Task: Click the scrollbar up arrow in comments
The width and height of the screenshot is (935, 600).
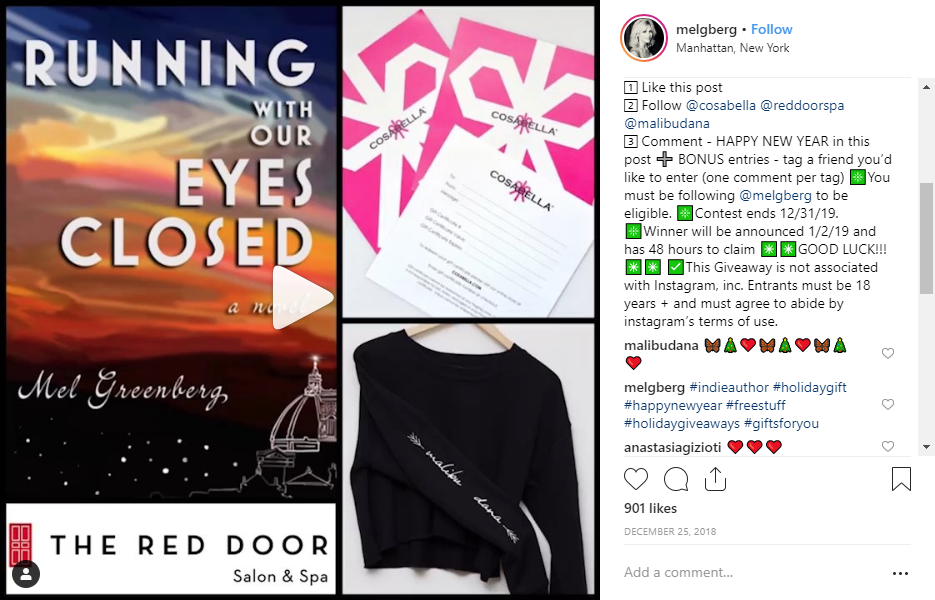Action: pos(926,87)
